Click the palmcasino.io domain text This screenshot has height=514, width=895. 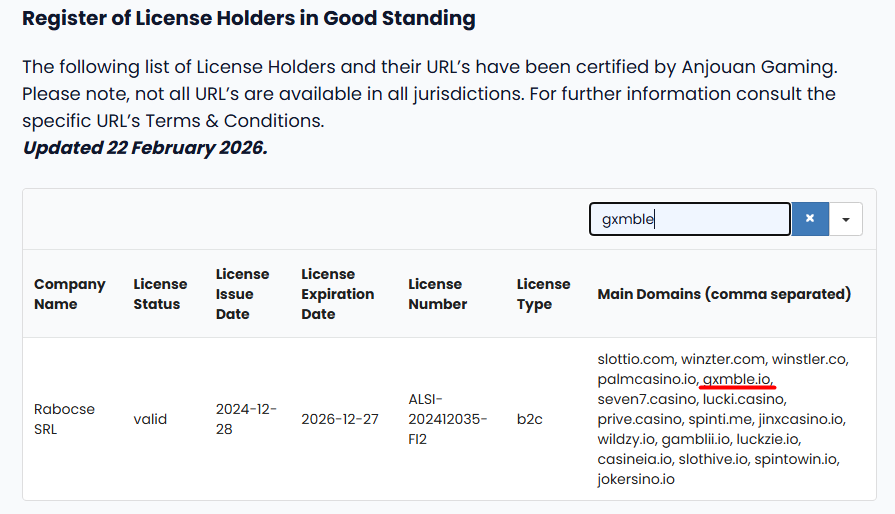(x=646, y=379)
